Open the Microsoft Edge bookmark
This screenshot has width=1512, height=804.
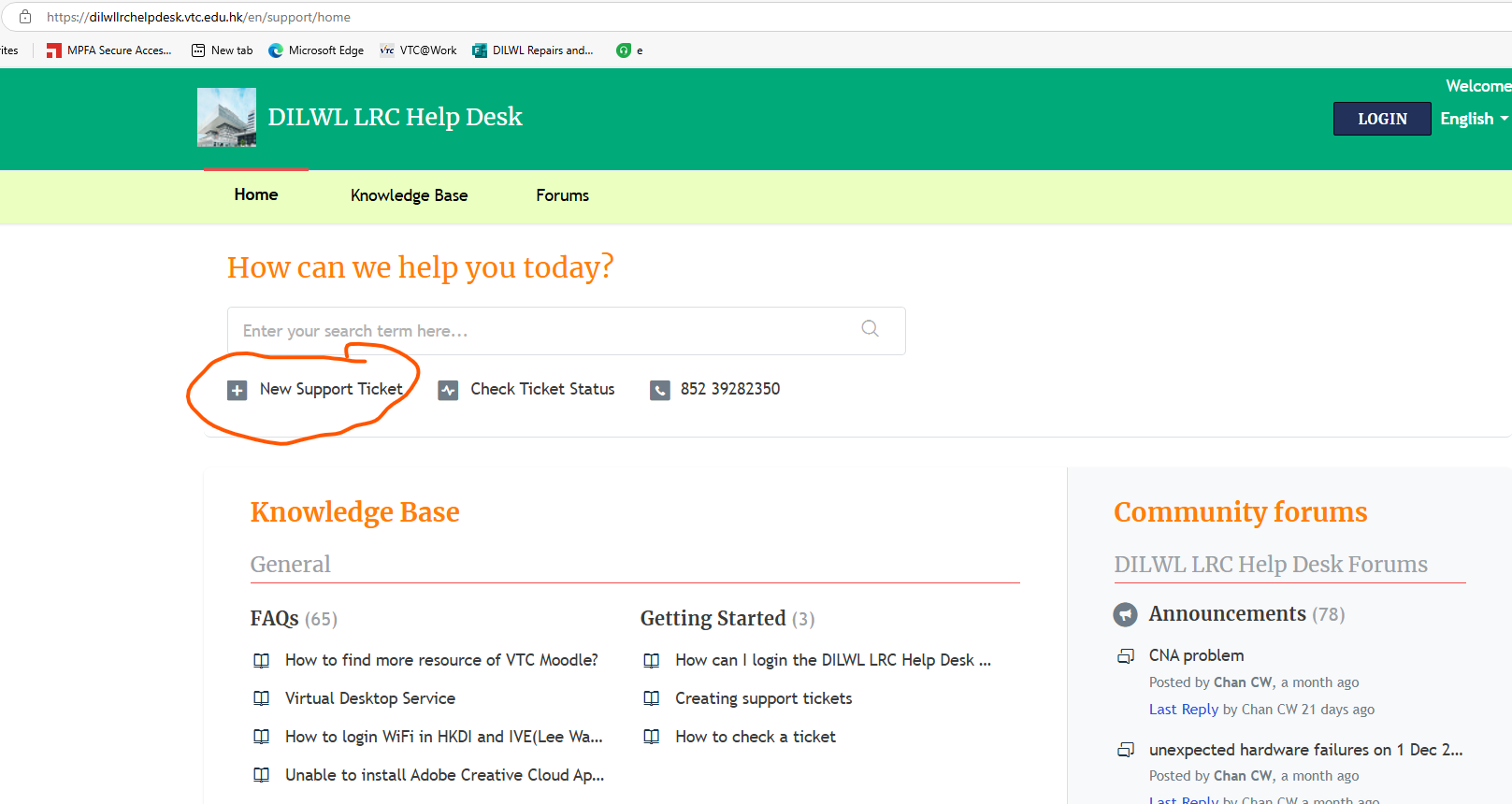pos(316,50)
